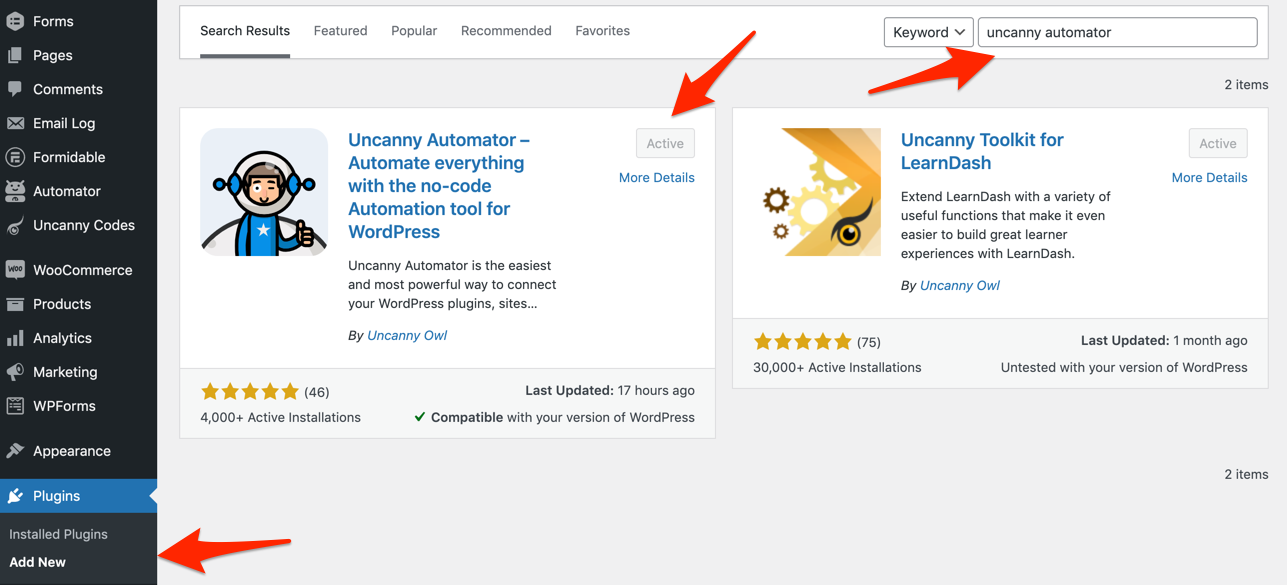Click the search plugins input field
This screenshot has width=1287, height=585.
pos(1116,32)
